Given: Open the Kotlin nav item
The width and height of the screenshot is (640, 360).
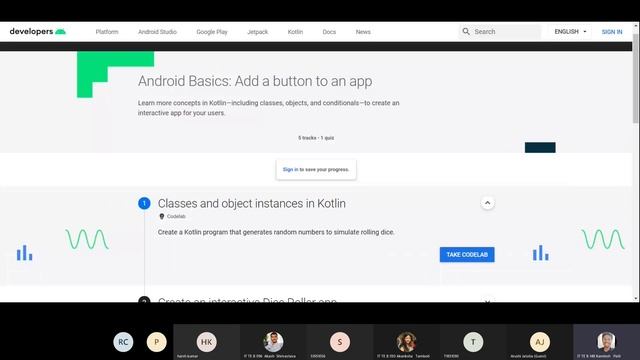Looking at the screenshot, I should [295, 32].
